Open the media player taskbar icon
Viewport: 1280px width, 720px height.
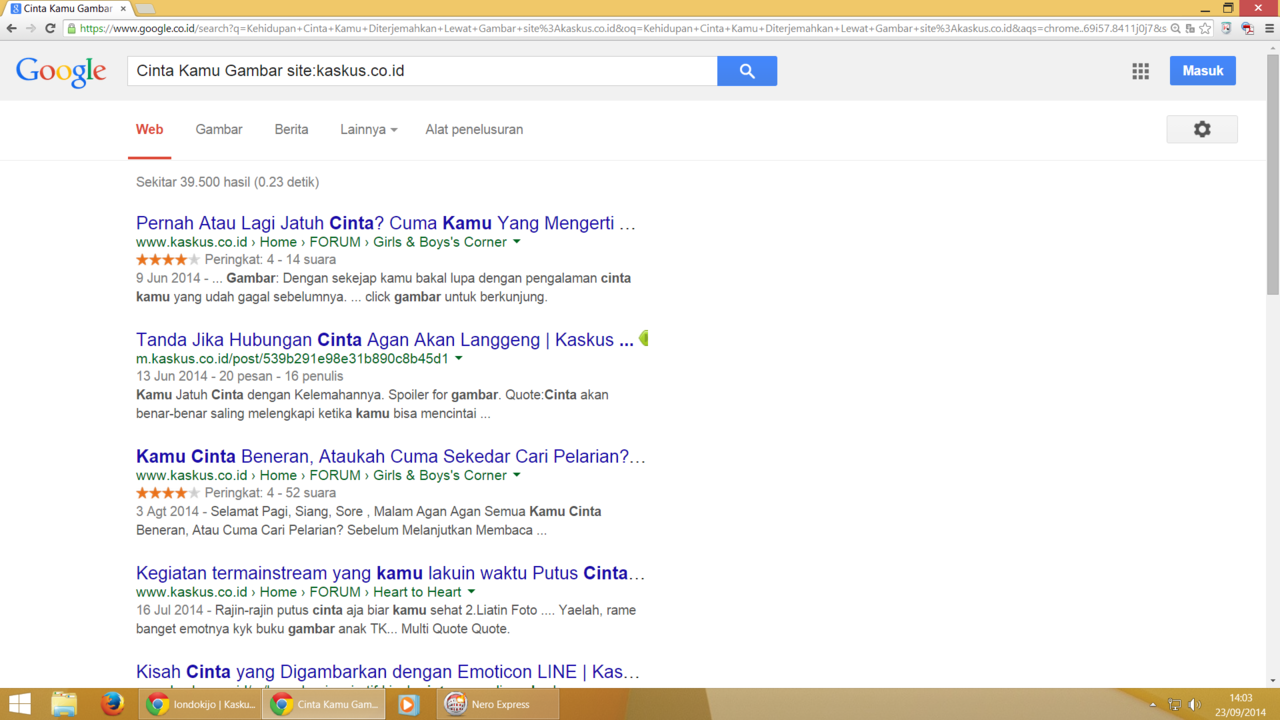[x=408, y=704]
